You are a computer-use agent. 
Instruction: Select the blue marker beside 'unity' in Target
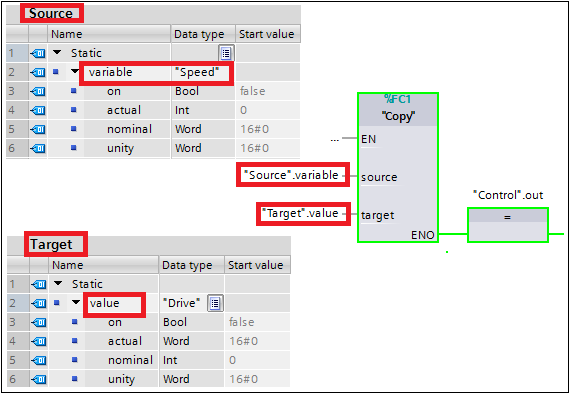coord(75,378)
